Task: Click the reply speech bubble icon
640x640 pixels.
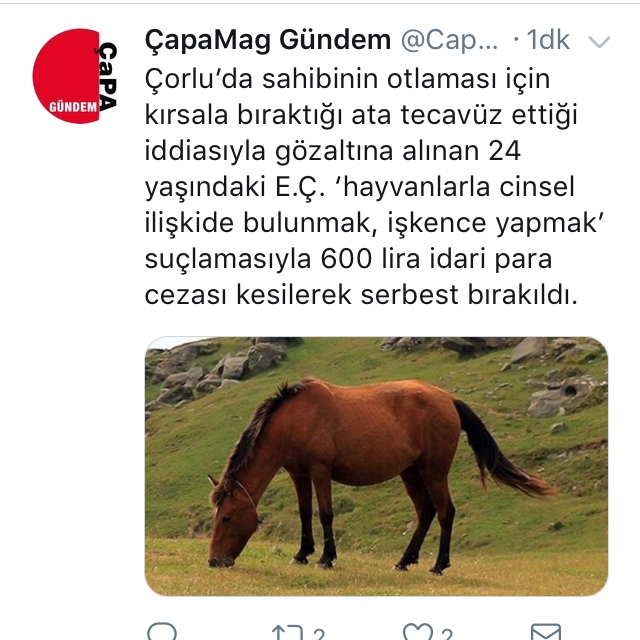Action: tap(162, 631)
